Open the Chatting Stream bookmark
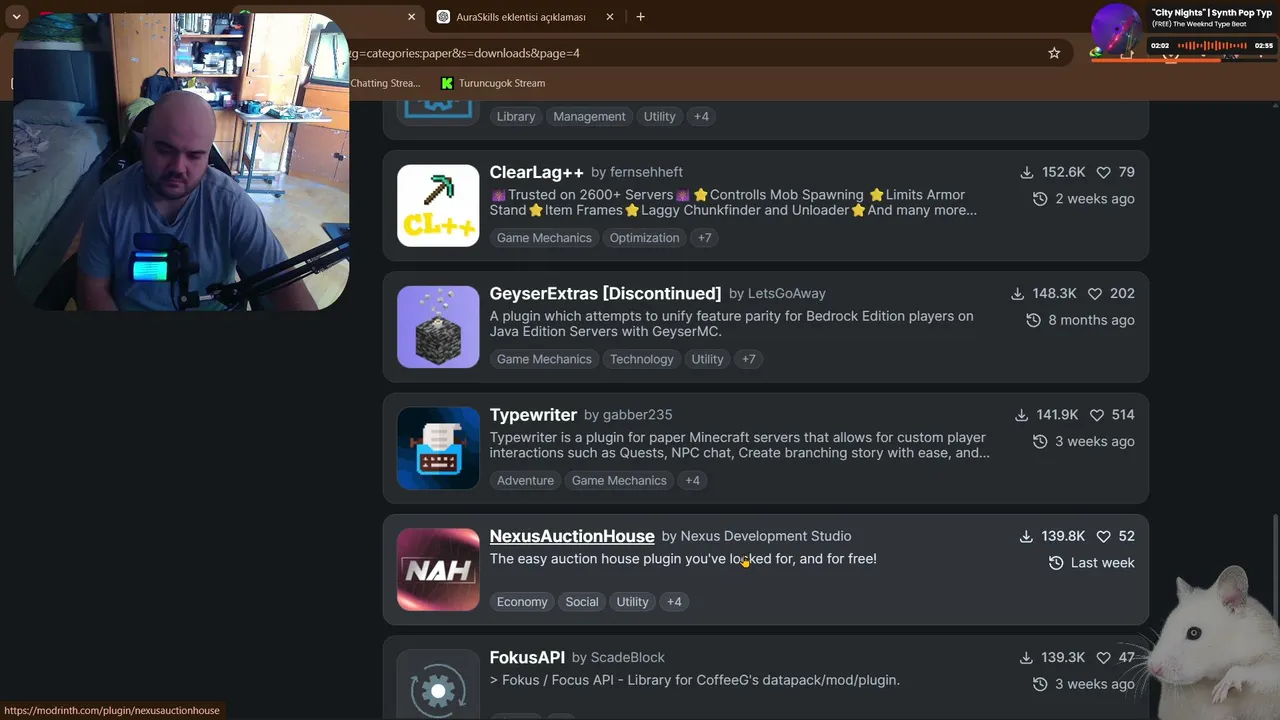The height and width of the screenshot is (720, 1280). coord(385,83)
